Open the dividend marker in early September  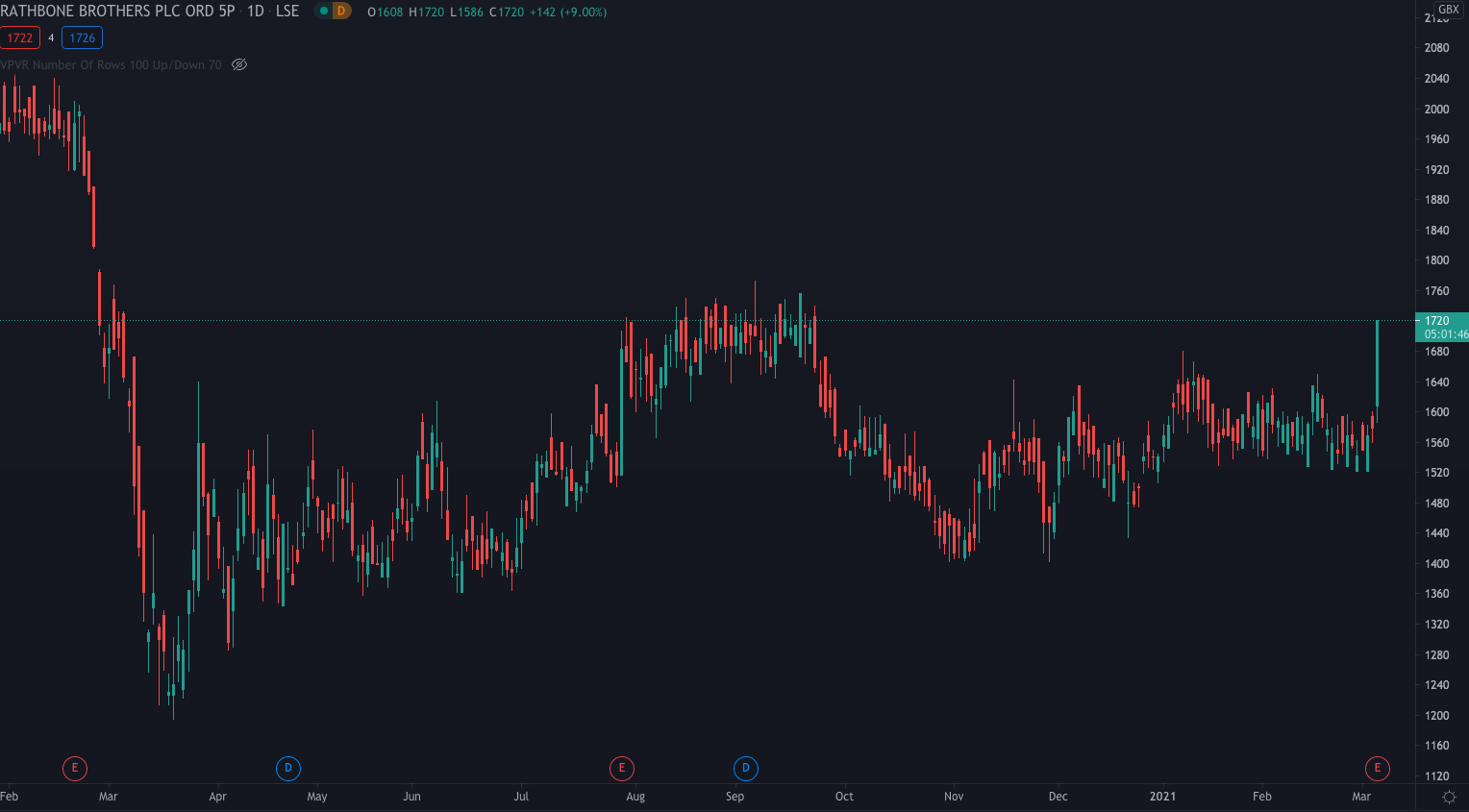pyautogui.click(x=746, y=768)
